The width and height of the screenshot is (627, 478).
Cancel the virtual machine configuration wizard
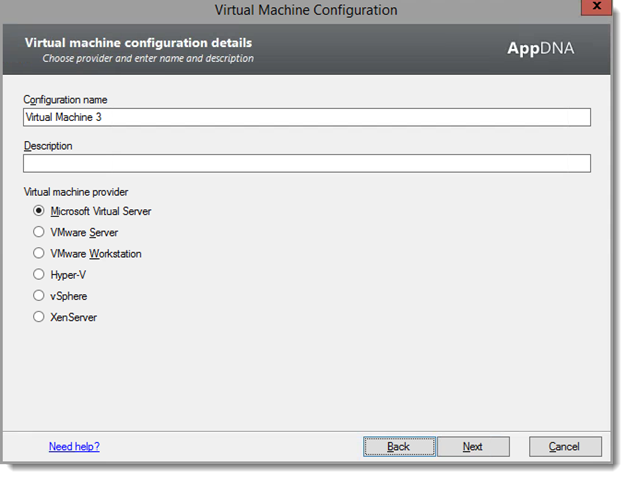565,446
